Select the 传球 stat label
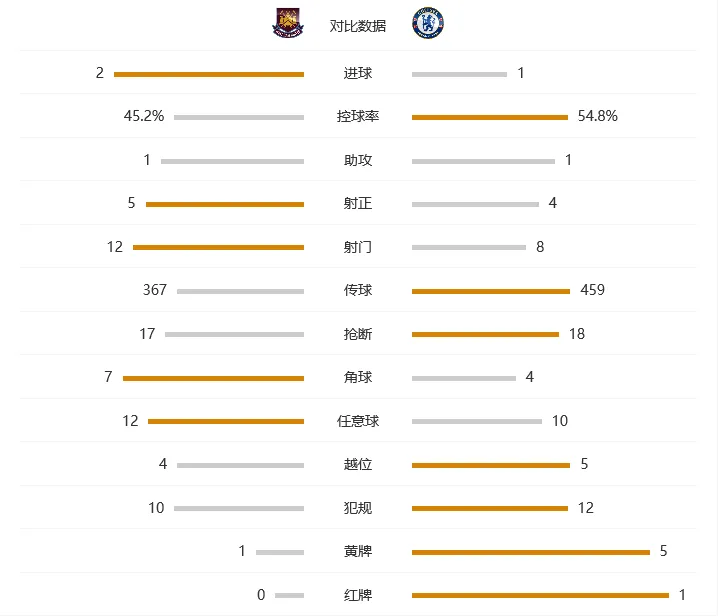Viewport: 718px width, 616px height. pos(358,290)
